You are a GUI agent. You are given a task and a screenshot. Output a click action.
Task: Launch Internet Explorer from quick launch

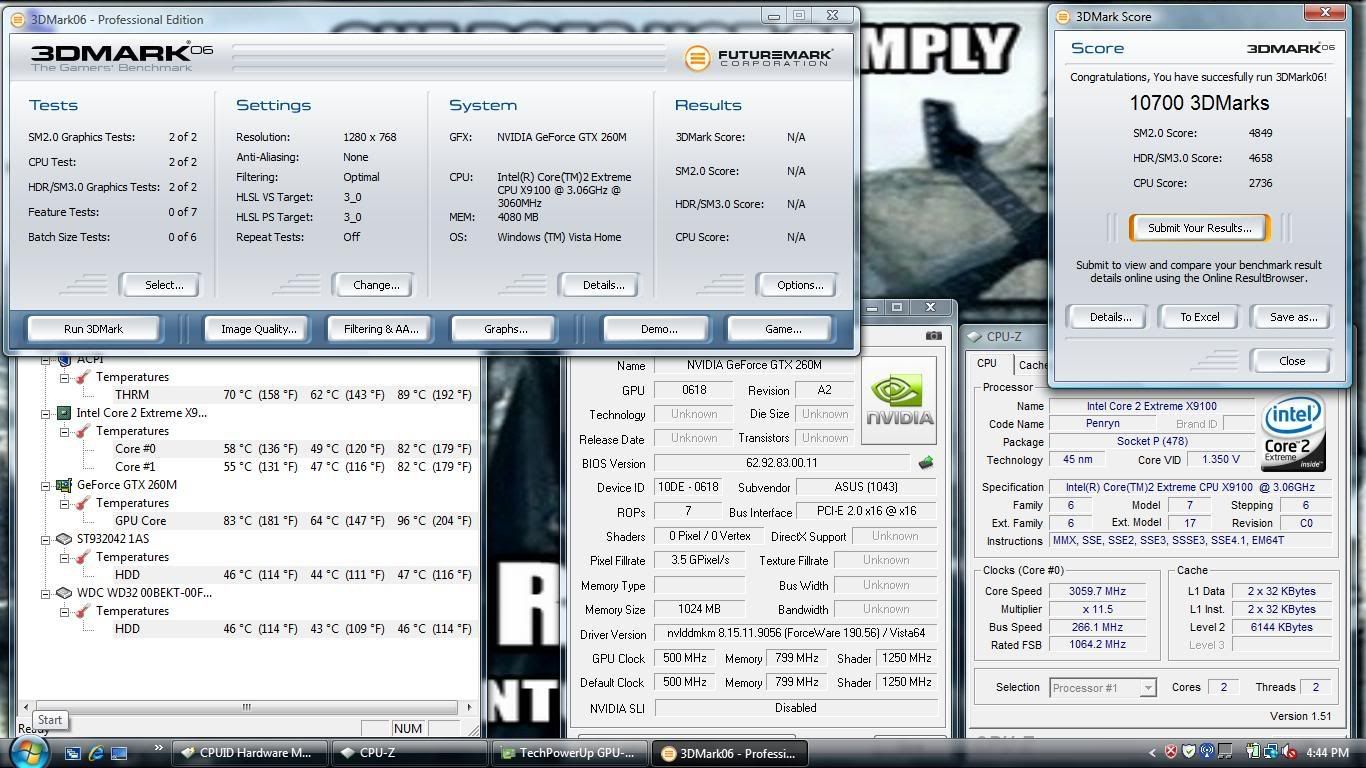[x=96, y=753]
